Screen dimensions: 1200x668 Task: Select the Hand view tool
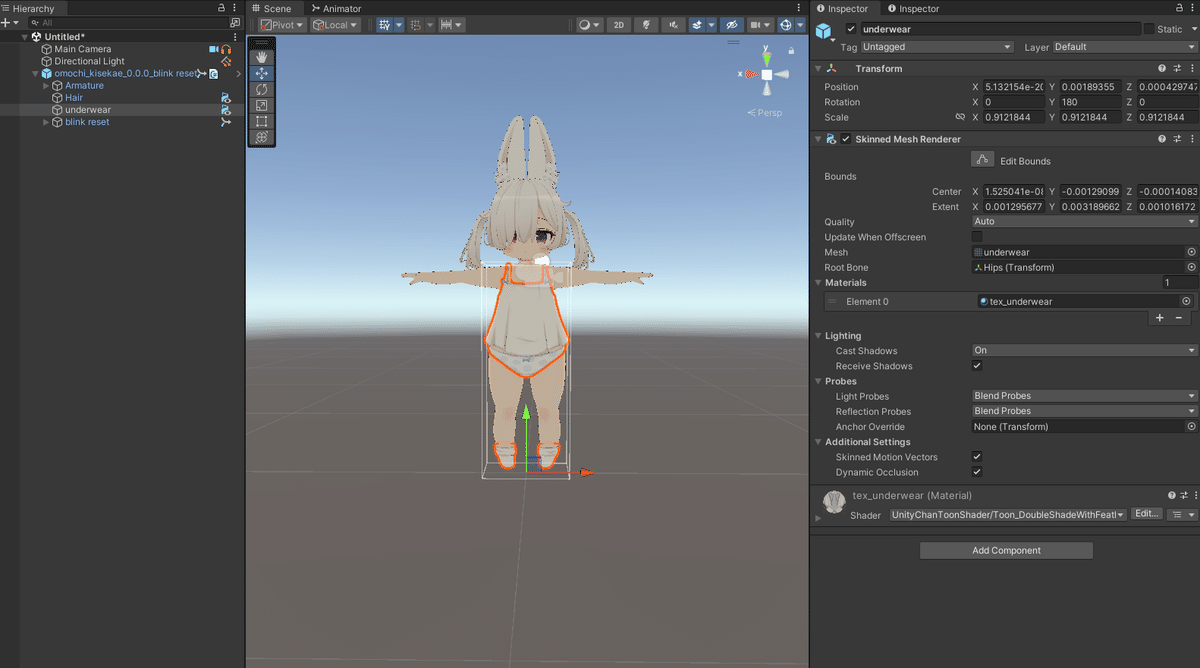(261, 57)
